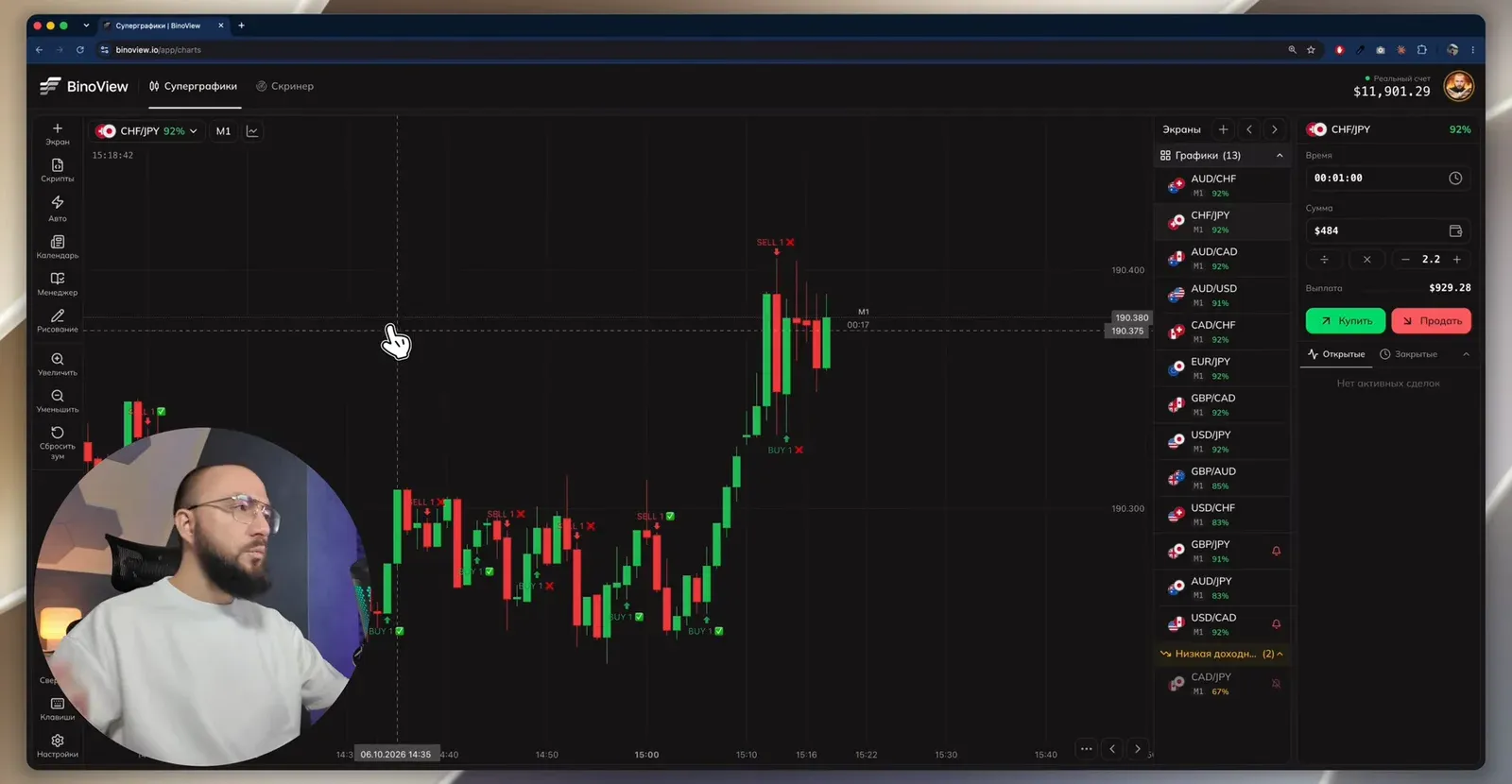This screenshot has width=1512, height=784.
Task: Select the Рисование drawing tool
Action: 58,320
